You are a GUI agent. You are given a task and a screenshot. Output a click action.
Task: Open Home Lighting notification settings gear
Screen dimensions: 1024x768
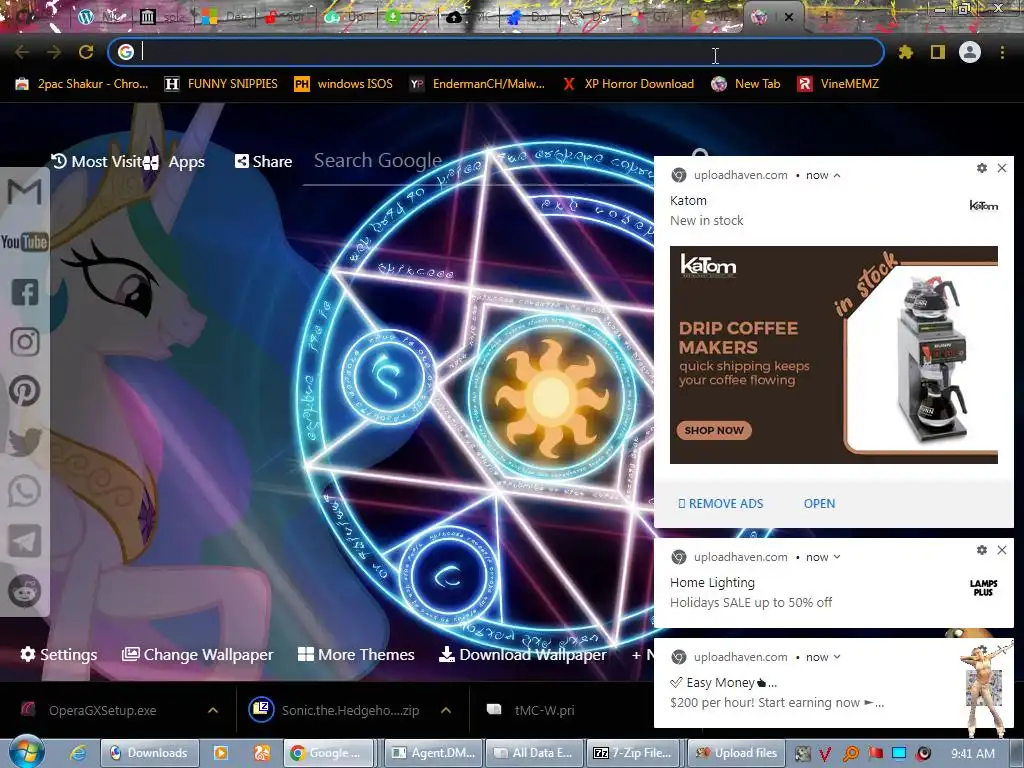[x=982, y=550]
